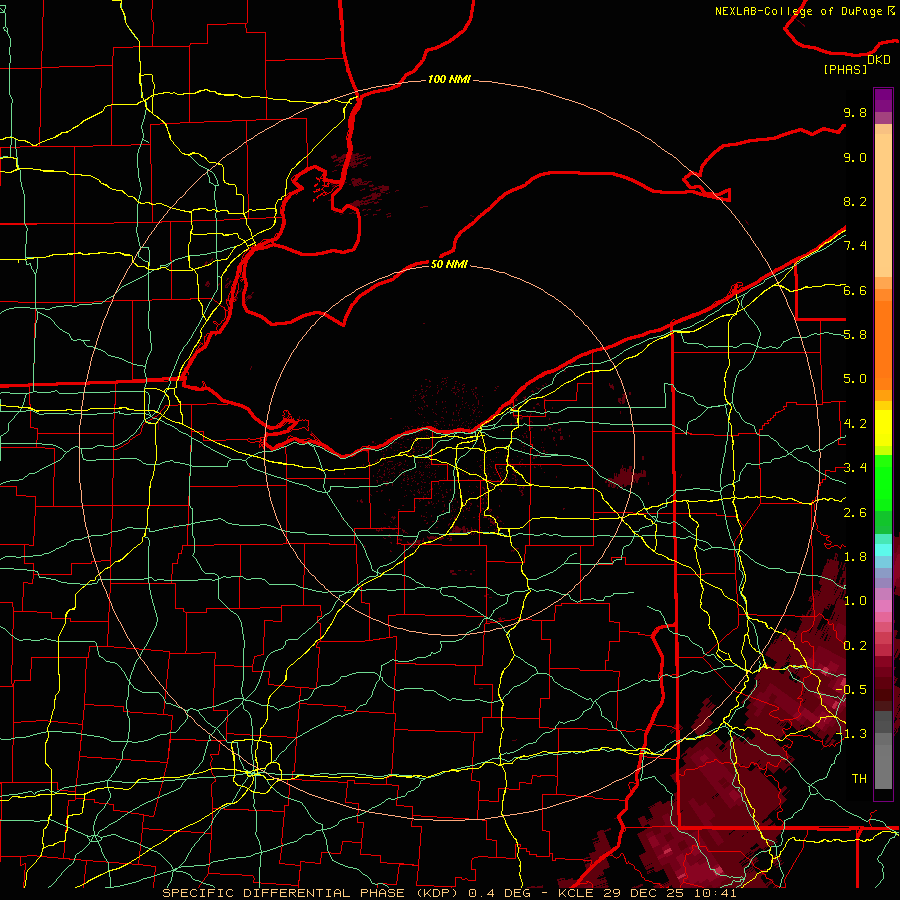Select the 100 NMI range ring label
900x900 pixels.
[x=449, y=79]
